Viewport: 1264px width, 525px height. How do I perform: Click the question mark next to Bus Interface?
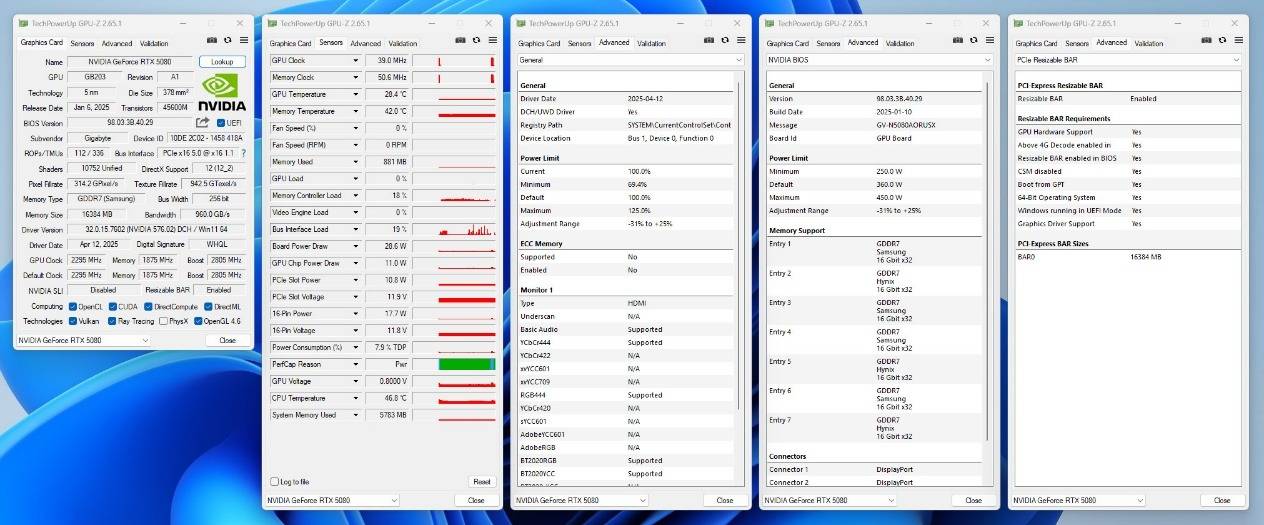click(x=243, y=153)
